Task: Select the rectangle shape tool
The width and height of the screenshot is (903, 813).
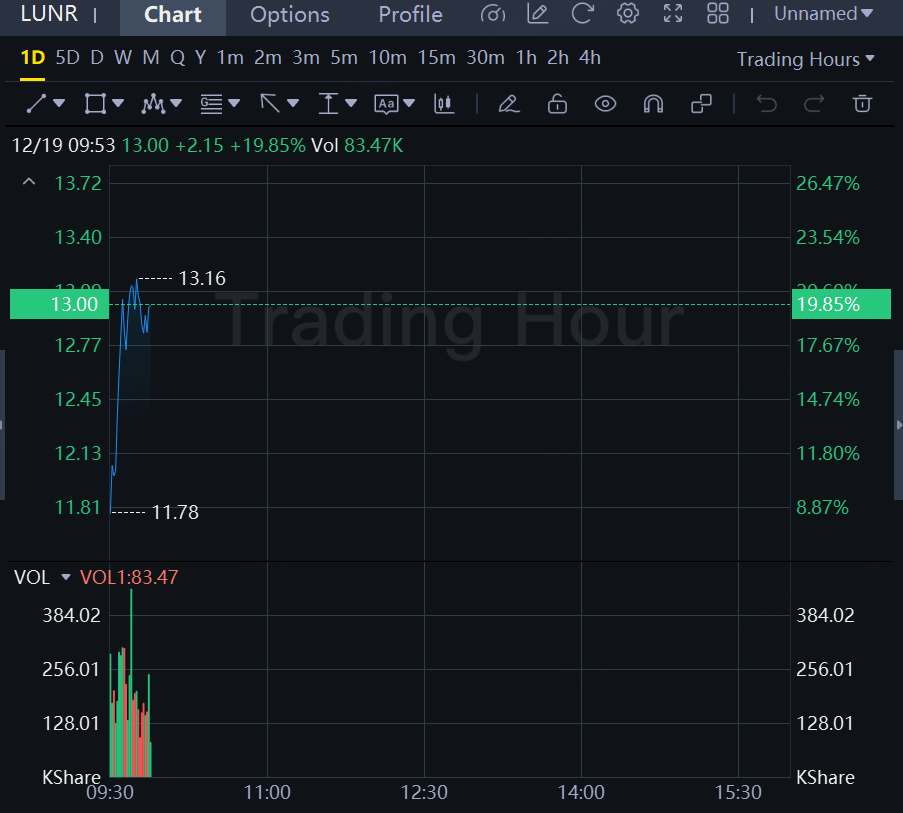Action: (x=95, y=104)
